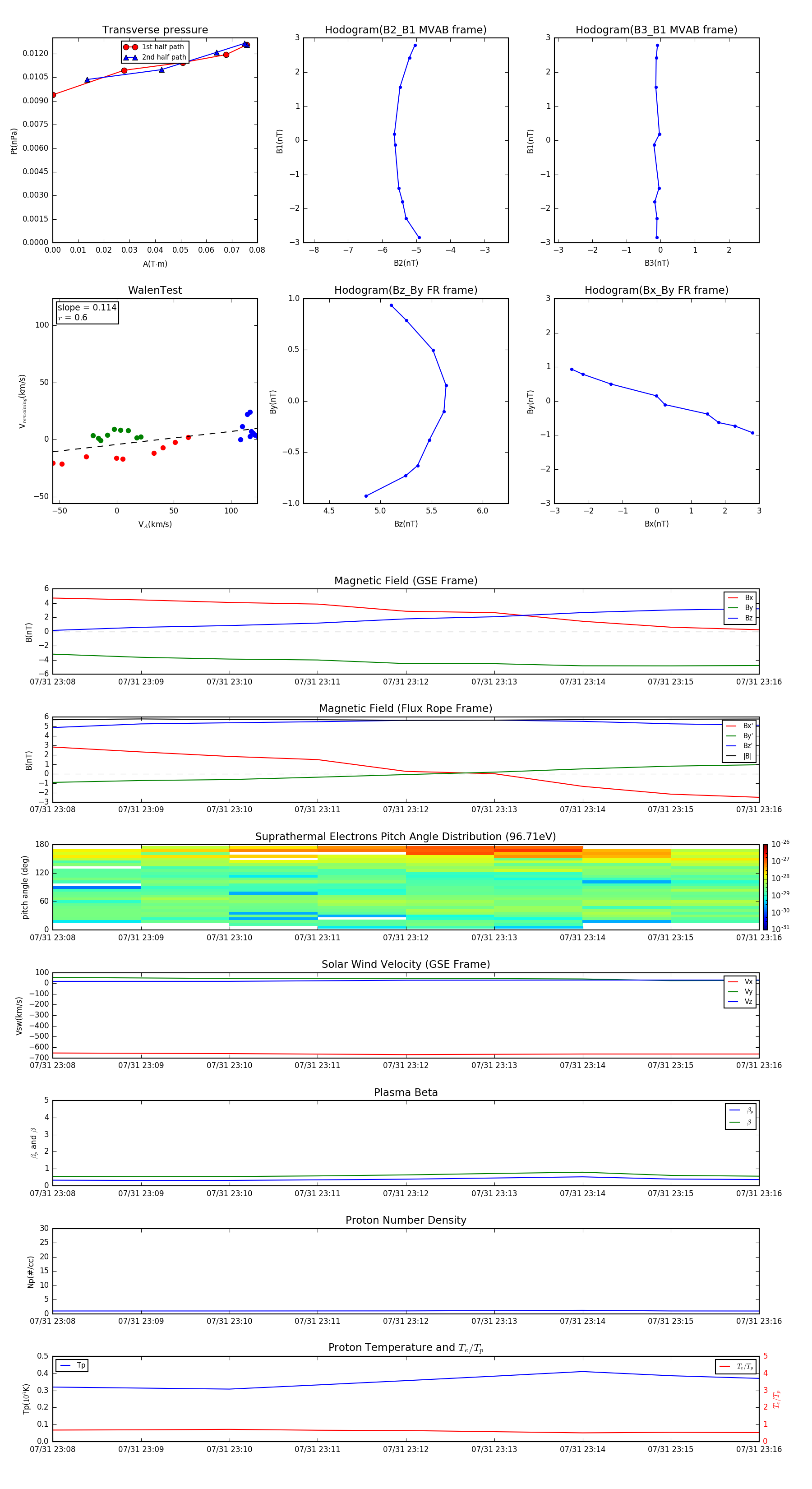812x1489 pixels.
Task: Select the 'slope = 0.114' annotation box
Action: (87, 312)
